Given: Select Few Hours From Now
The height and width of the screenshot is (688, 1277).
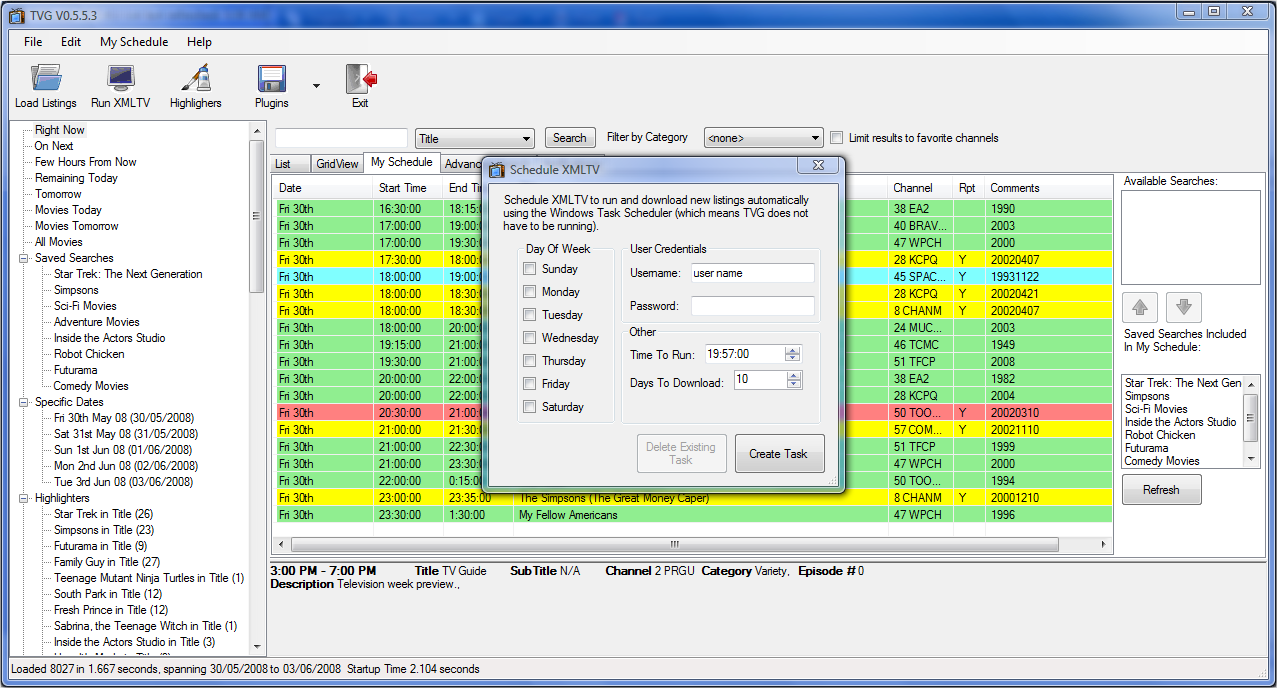Looking at the screenshot, I should click(86, 162).
